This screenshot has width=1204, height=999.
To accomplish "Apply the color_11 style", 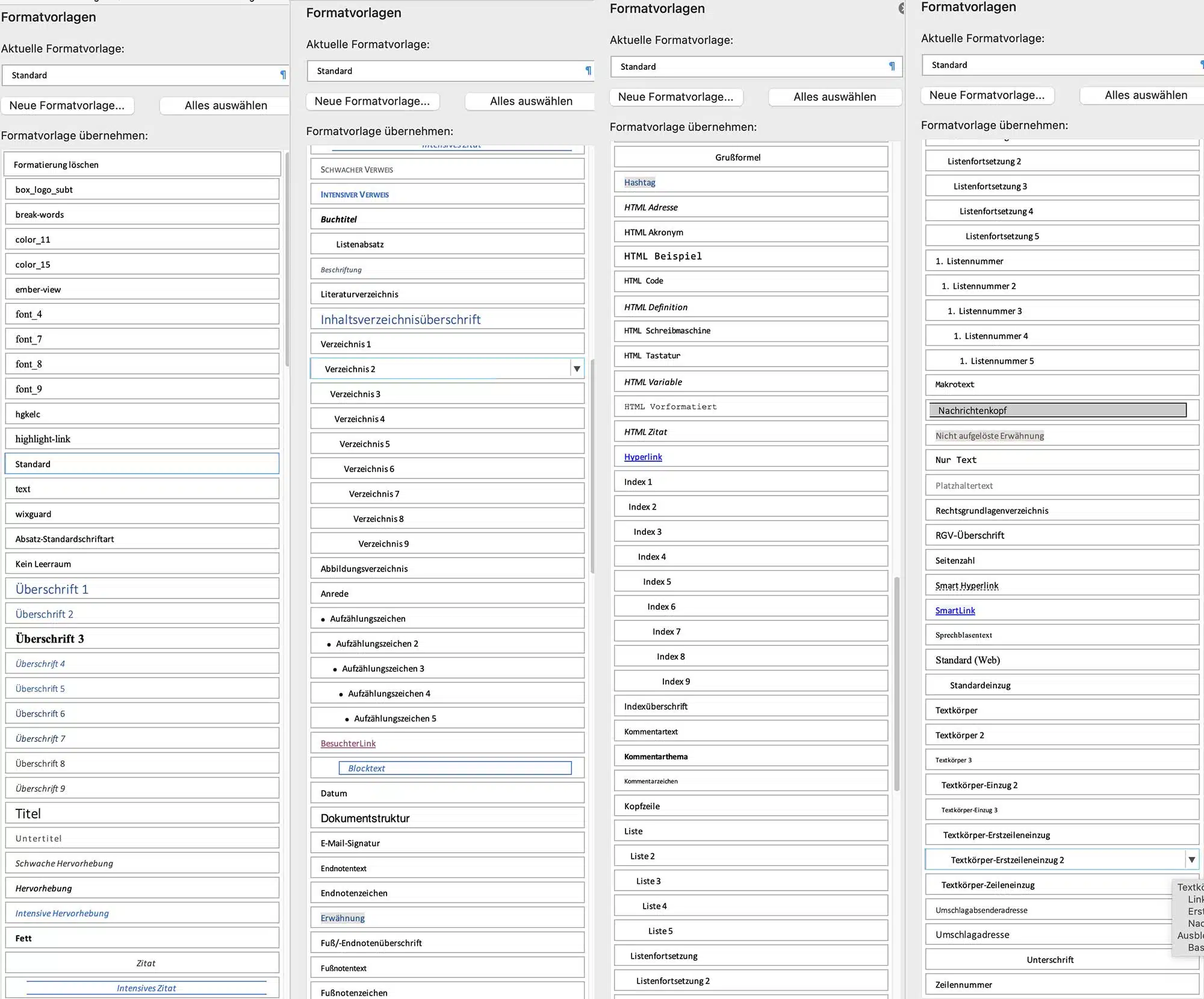I will pyautogui.click(x=142, y=239).
